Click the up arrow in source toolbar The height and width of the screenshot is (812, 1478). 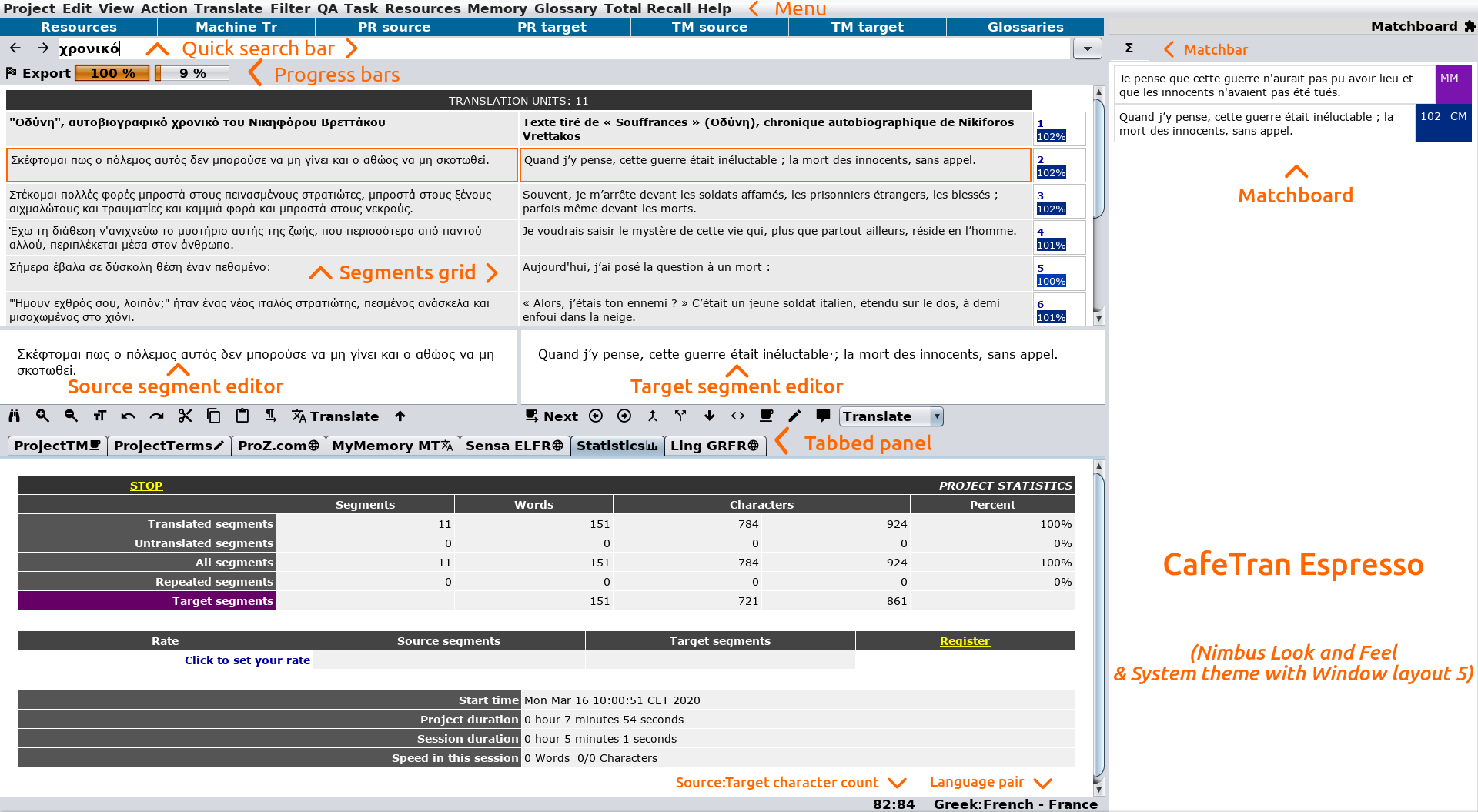pos(400,416)
